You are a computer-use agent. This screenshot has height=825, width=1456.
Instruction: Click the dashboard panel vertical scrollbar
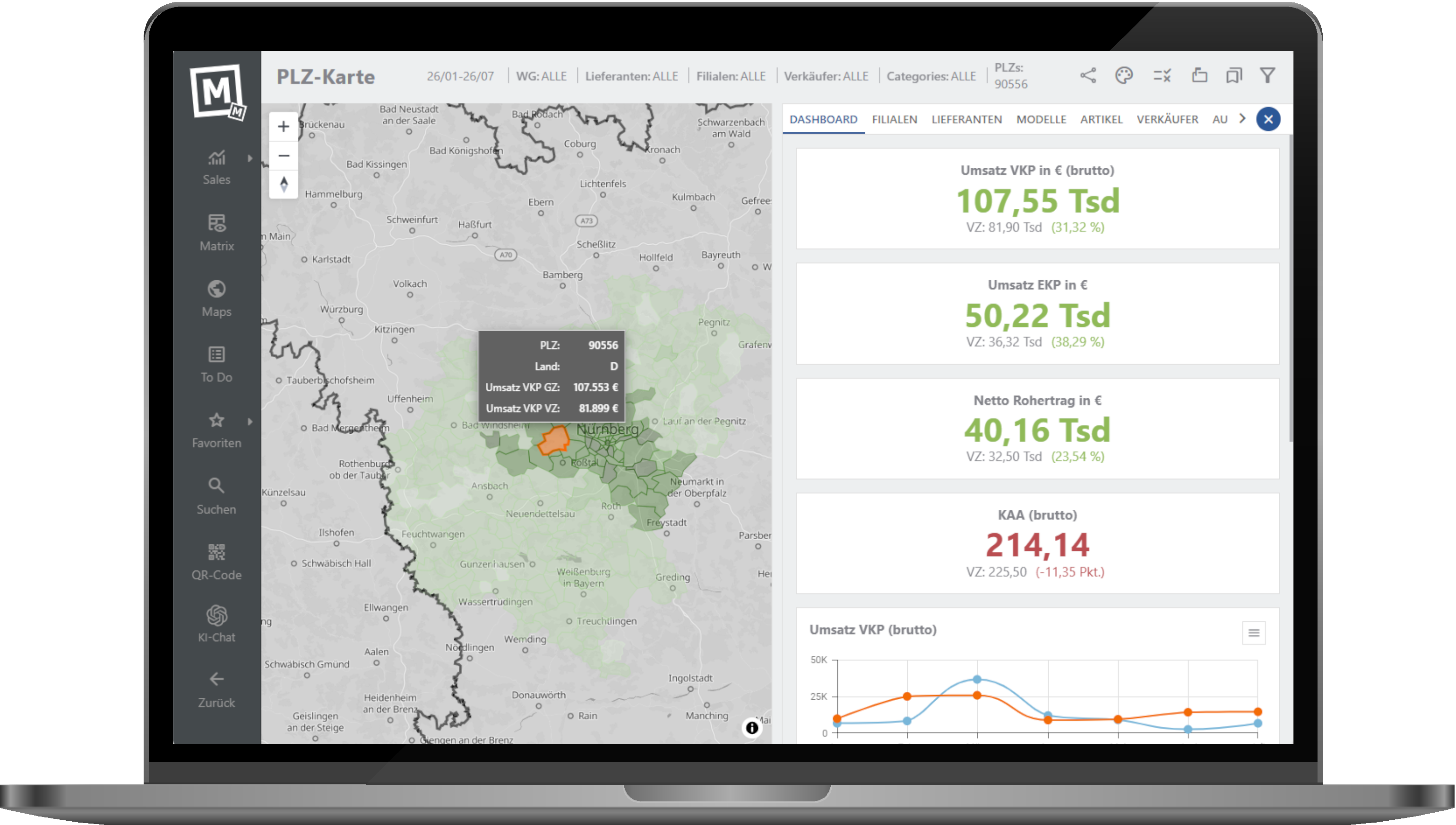[1291, 289]
